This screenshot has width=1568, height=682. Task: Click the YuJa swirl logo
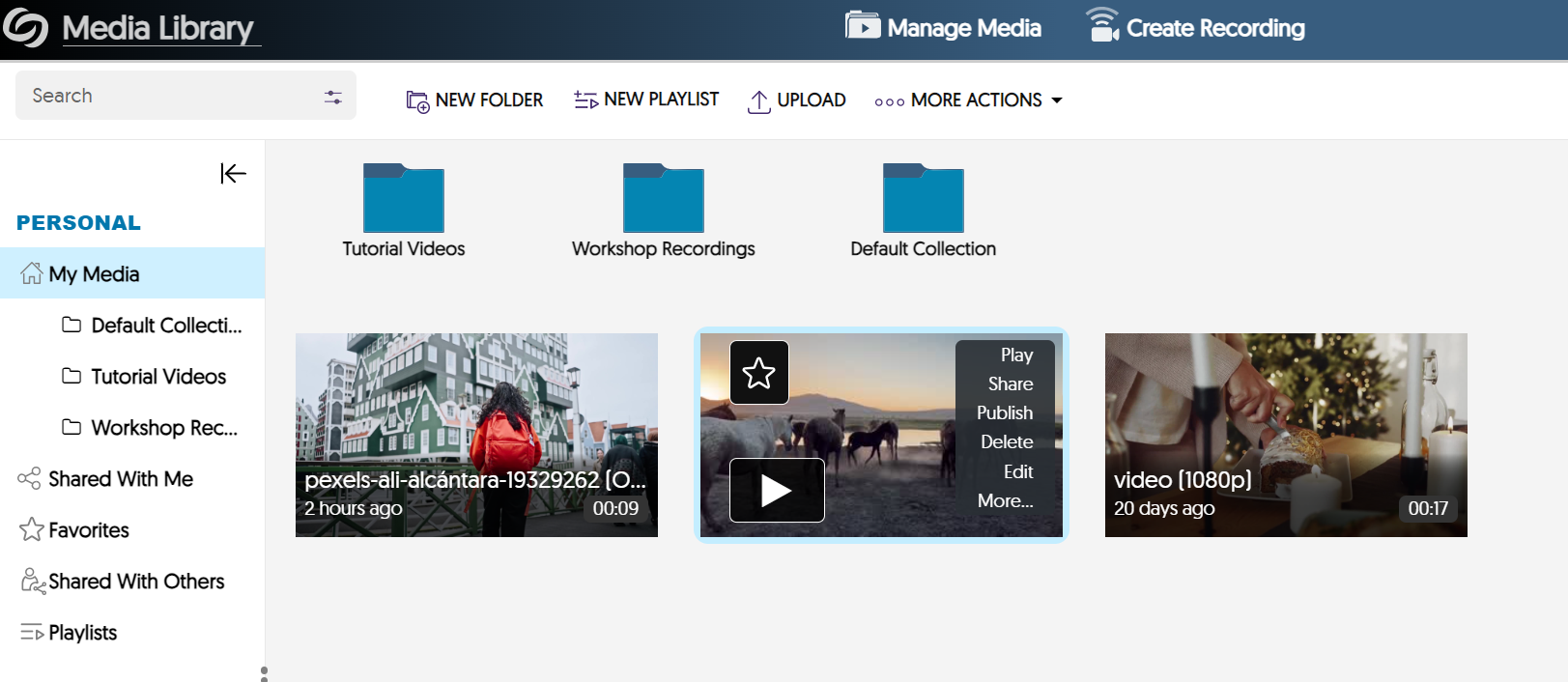coord(26,27)
